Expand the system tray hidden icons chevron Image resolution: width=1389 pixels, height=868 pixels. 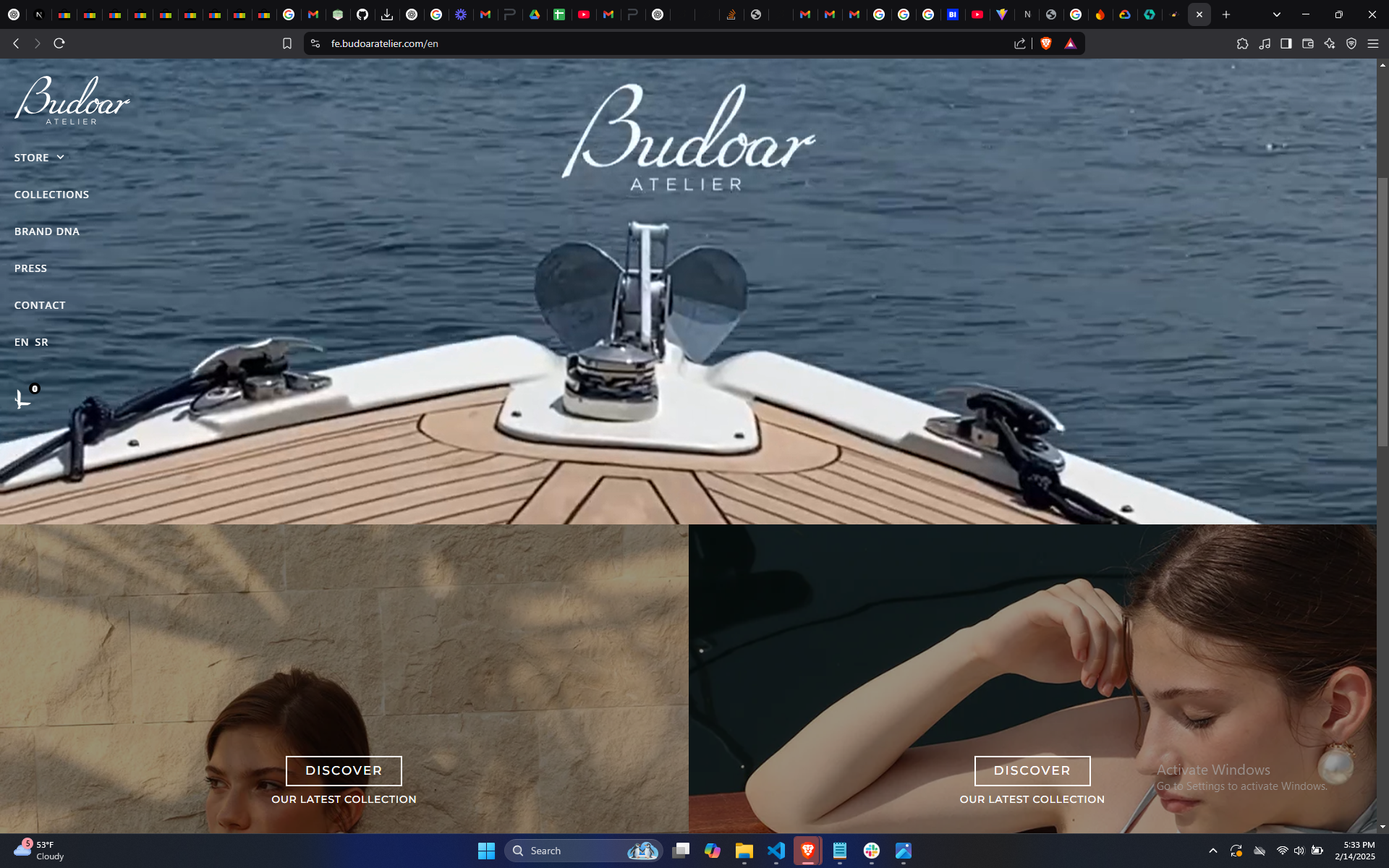click(1213, 851)
